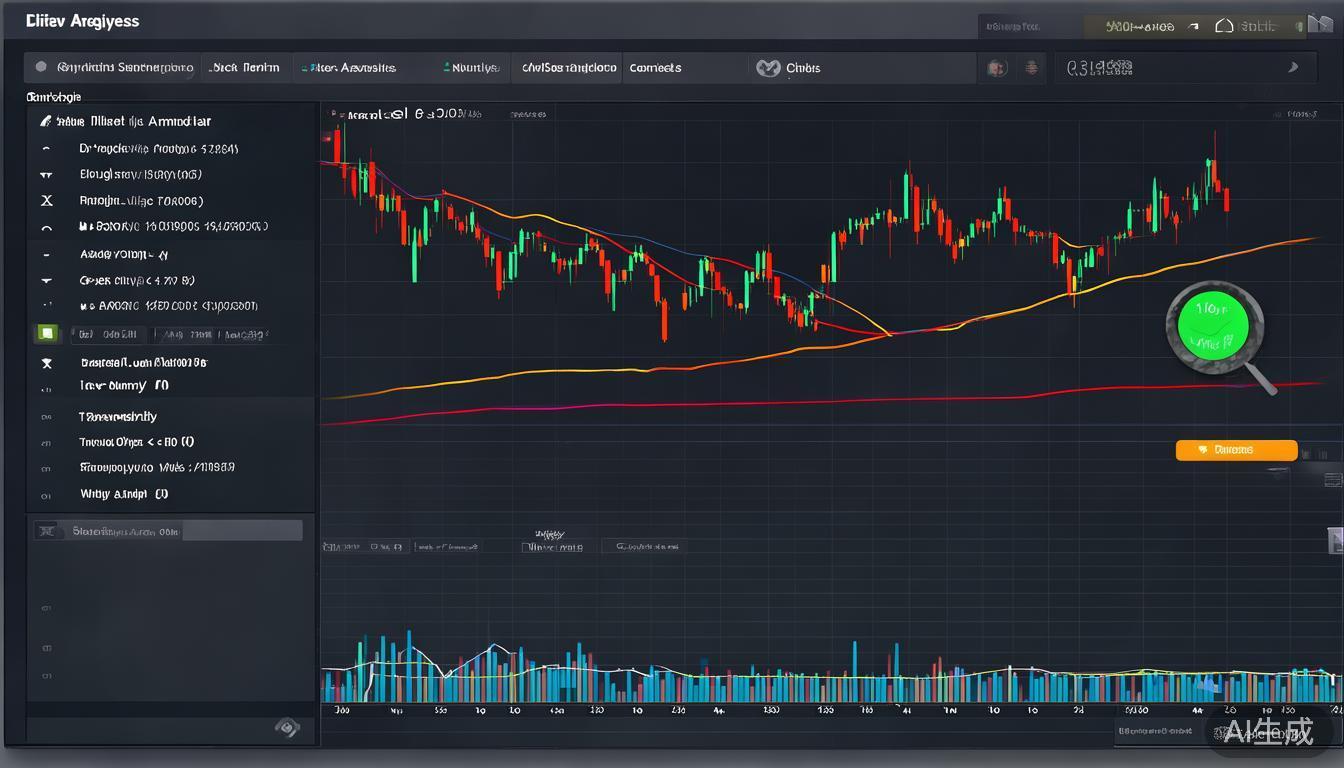Click the home icon in the top bar
Viewport: 1344px width, 768px height.
pyautogui.click(x=1224, y=26)
